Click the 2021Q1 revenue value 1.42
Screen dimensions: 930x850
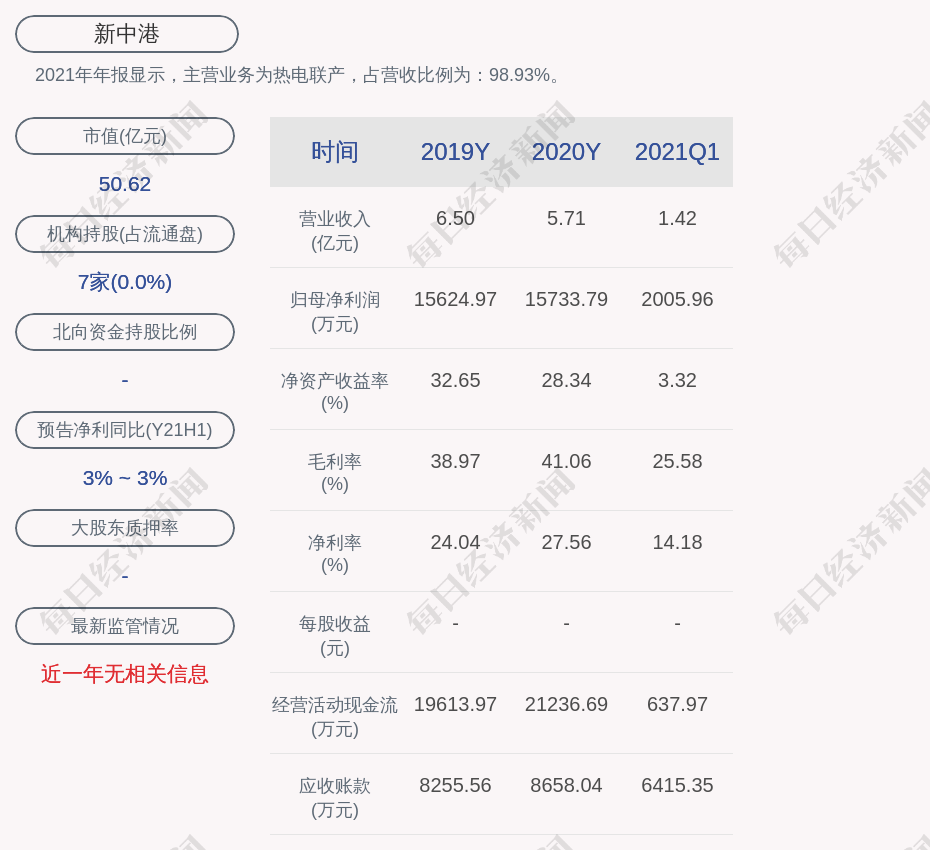tap(677, 218)
